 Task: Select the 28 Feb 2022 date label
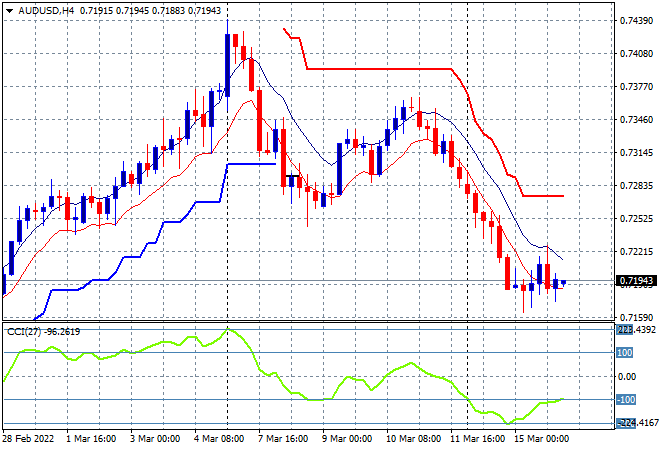tap(32, 439)
